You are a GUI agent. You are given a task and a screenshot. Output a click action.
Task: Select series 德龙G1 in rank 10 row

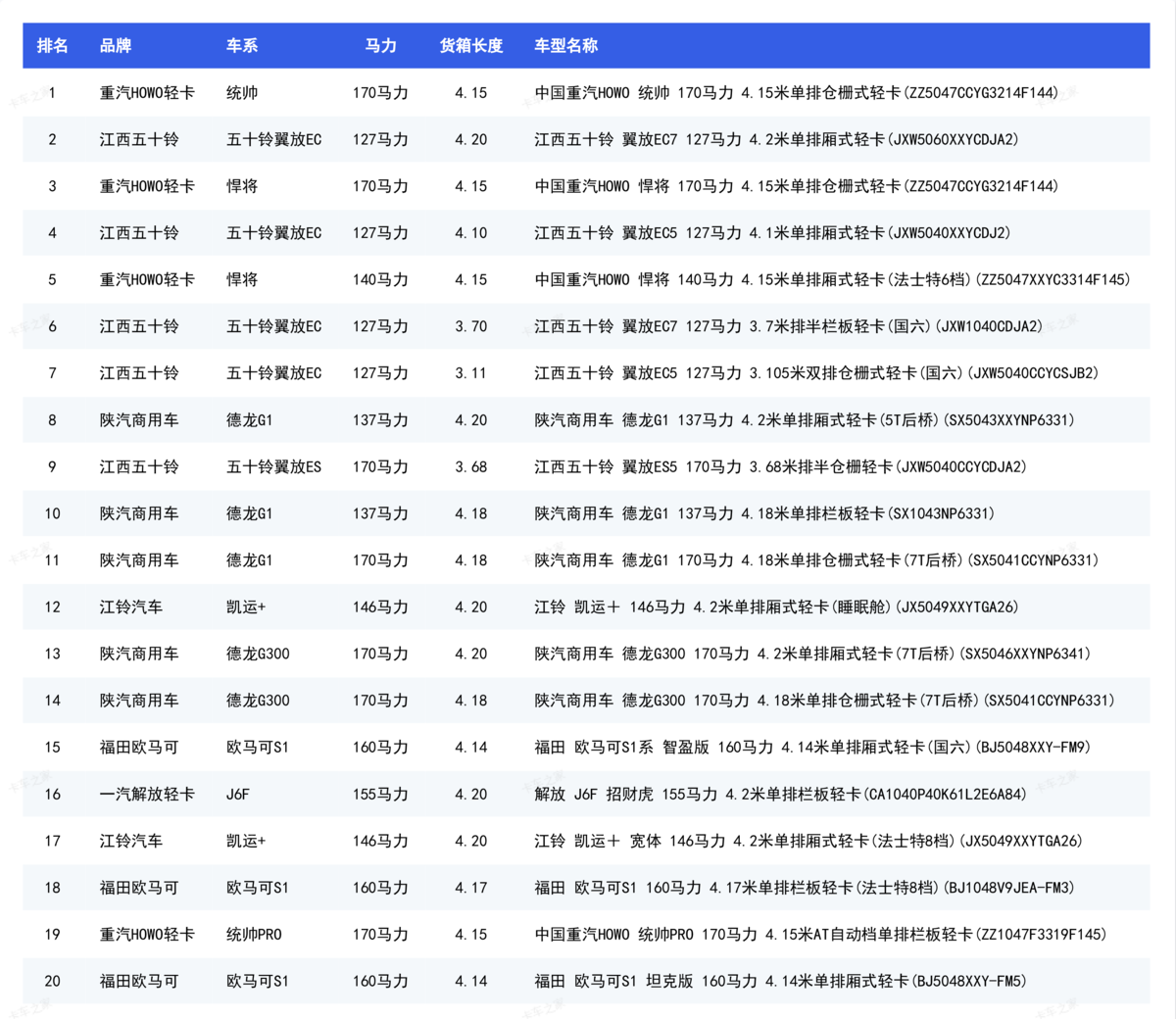point(250,513)
